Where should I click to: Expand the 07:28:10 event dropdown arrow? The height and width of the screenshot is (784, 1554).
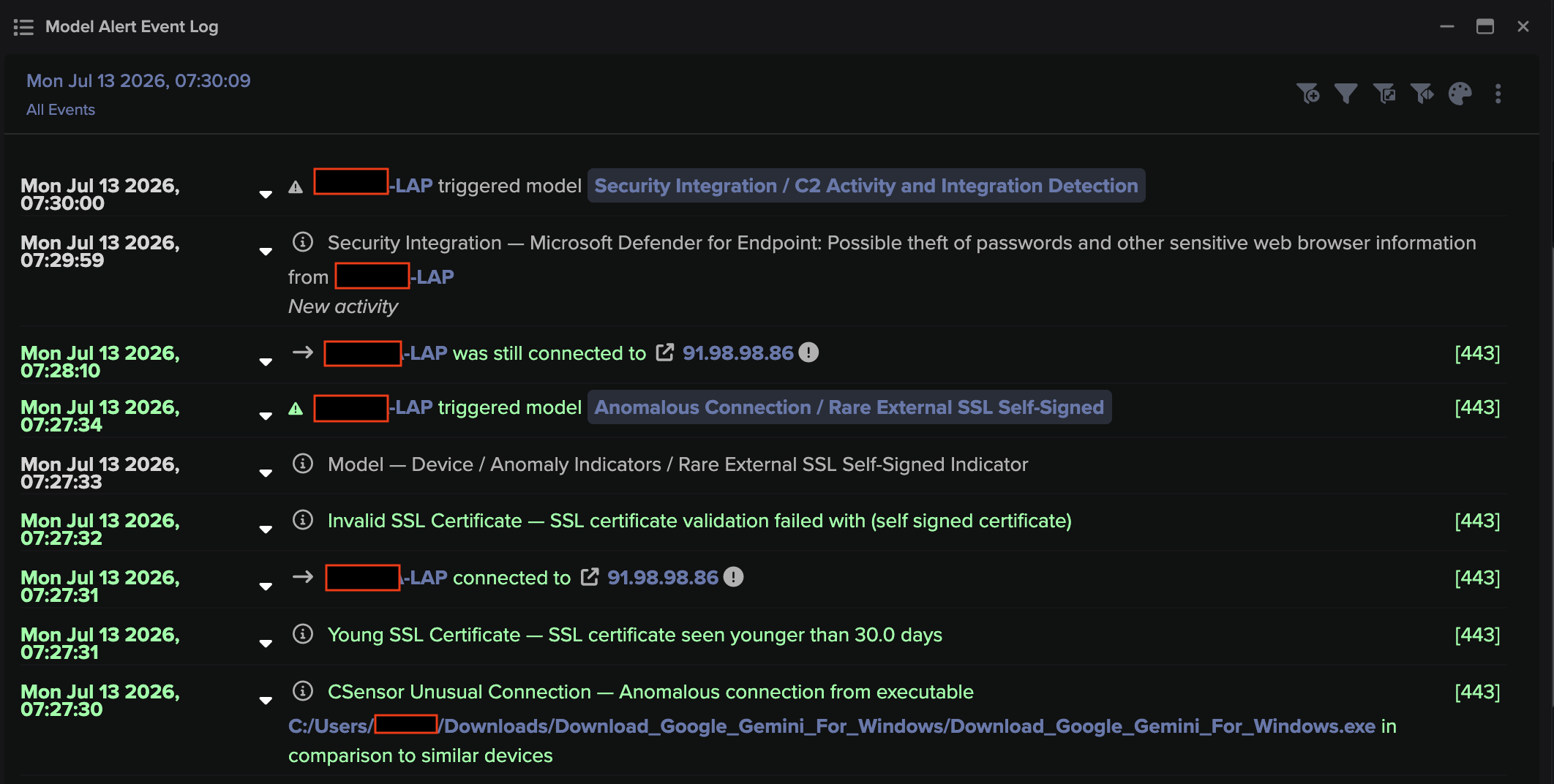click(266, 362)
